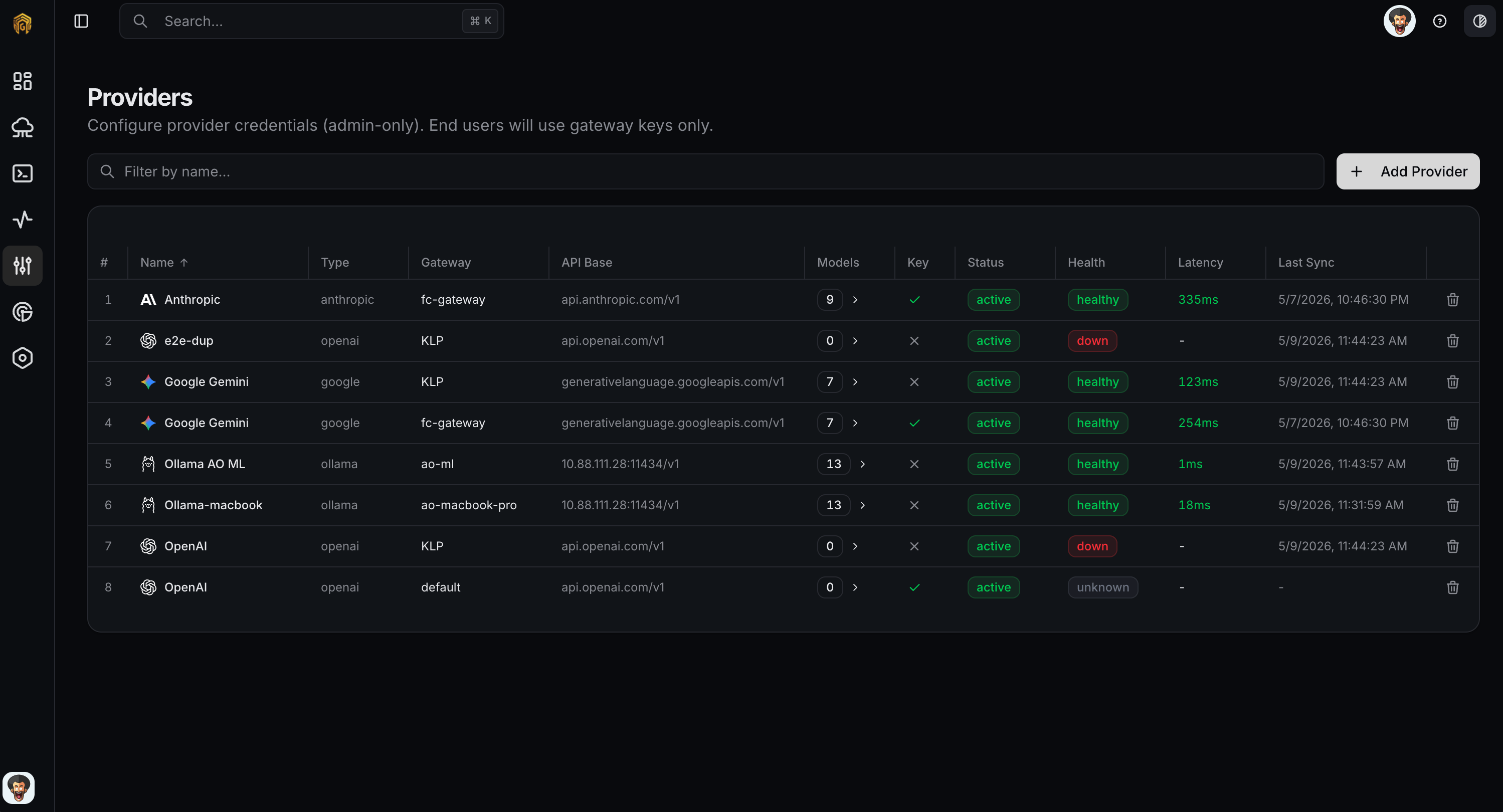Click the ao-macbook-pro gateway cell

point(469,505)
